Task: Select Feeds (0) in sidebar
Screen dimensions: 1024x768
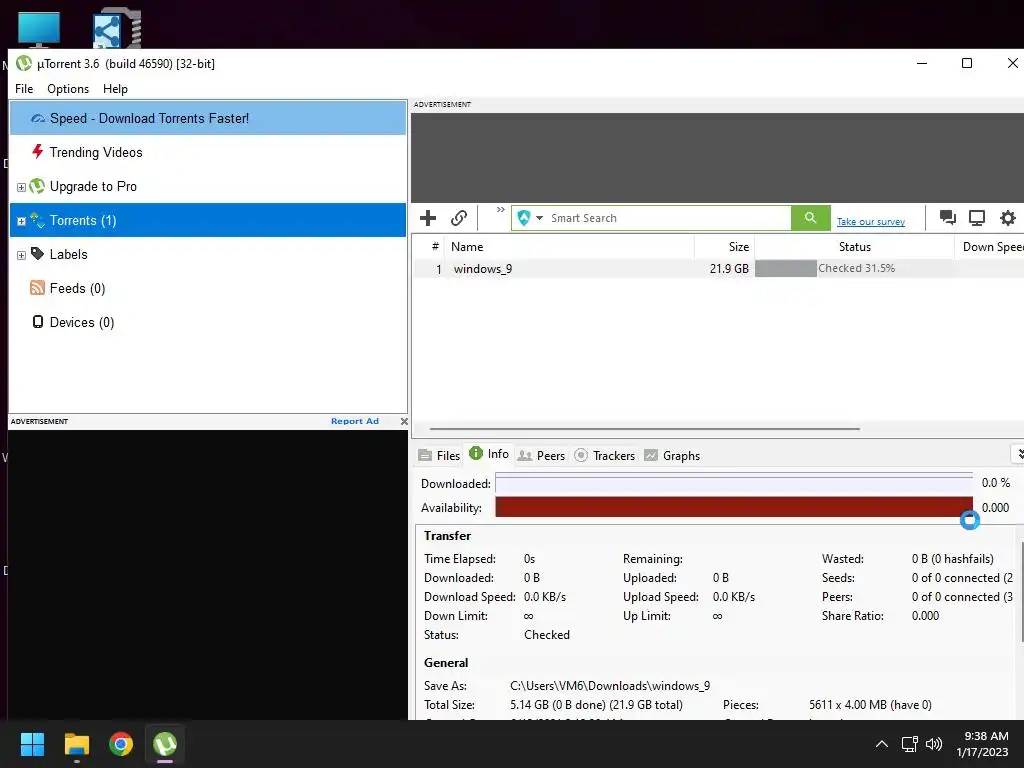Action: coord(208,288)
